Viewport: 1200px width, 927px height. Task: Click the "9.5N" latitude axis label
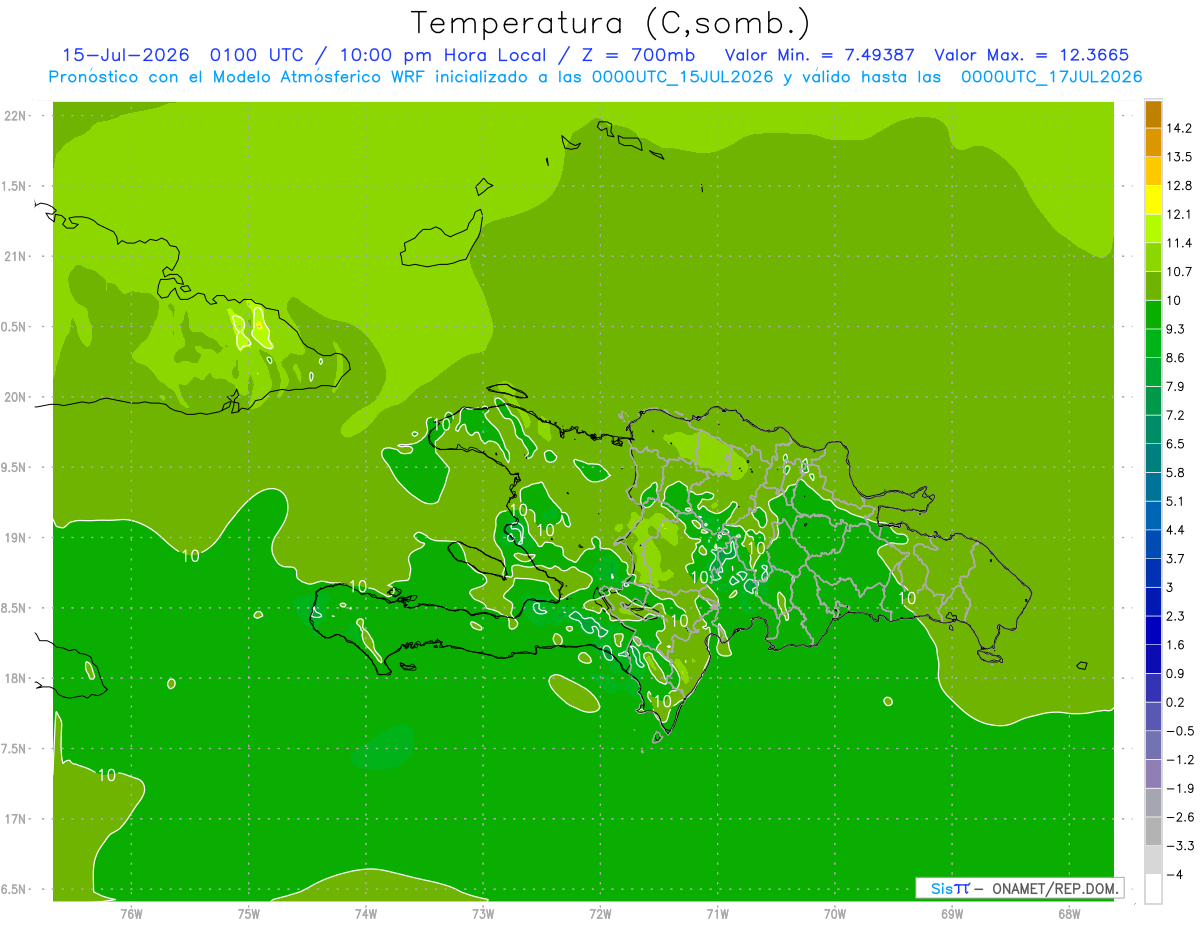click(14, 468)
